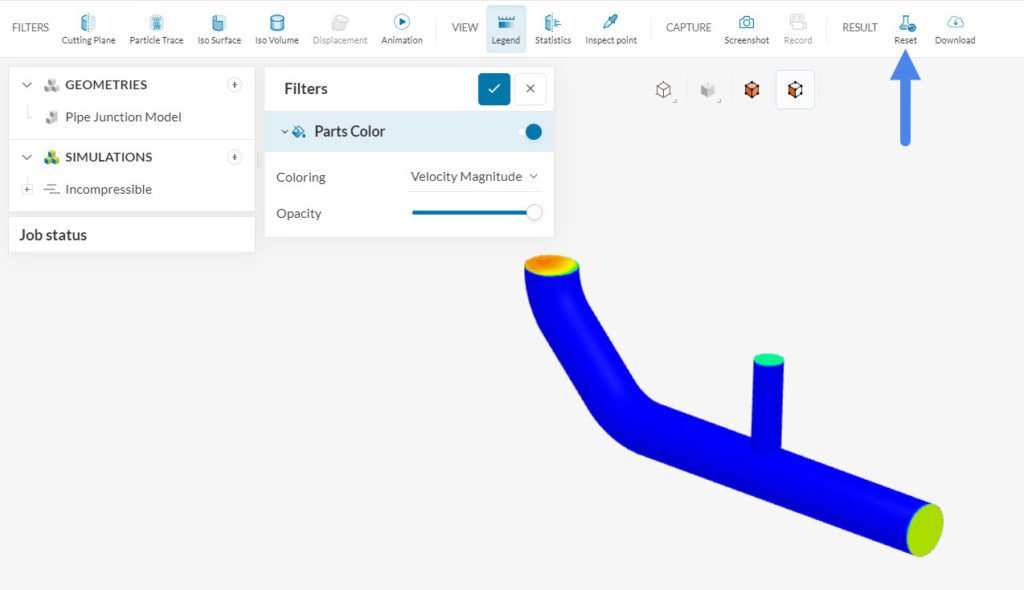Viewport: 1024px width, 590px height.
Task: Switch to wireframe cube render mode
Action: pyautogui.click(x=663, y=90)
